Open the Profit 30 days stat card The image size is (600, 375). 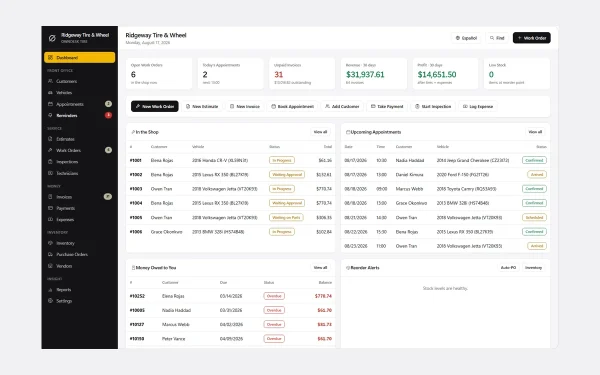click(445, 73)
